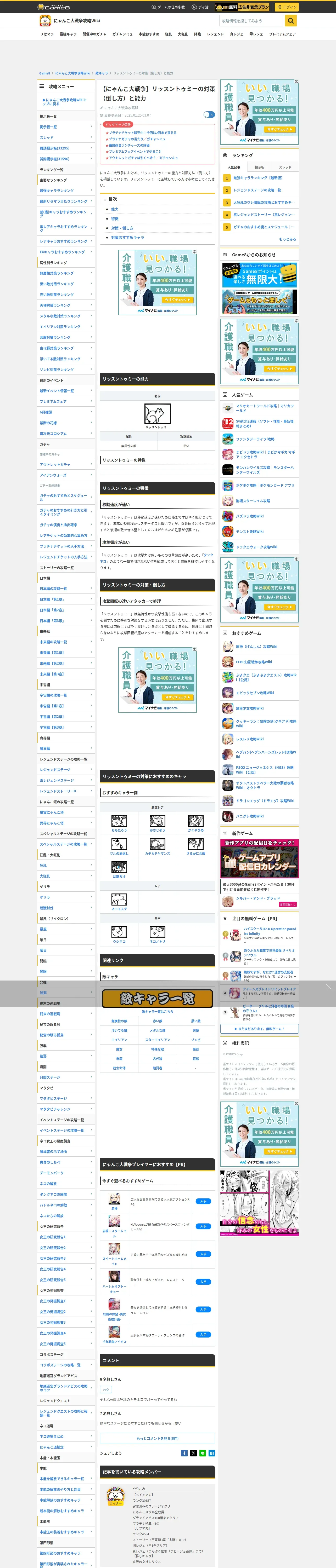Share the article on X

point(193,1453)
